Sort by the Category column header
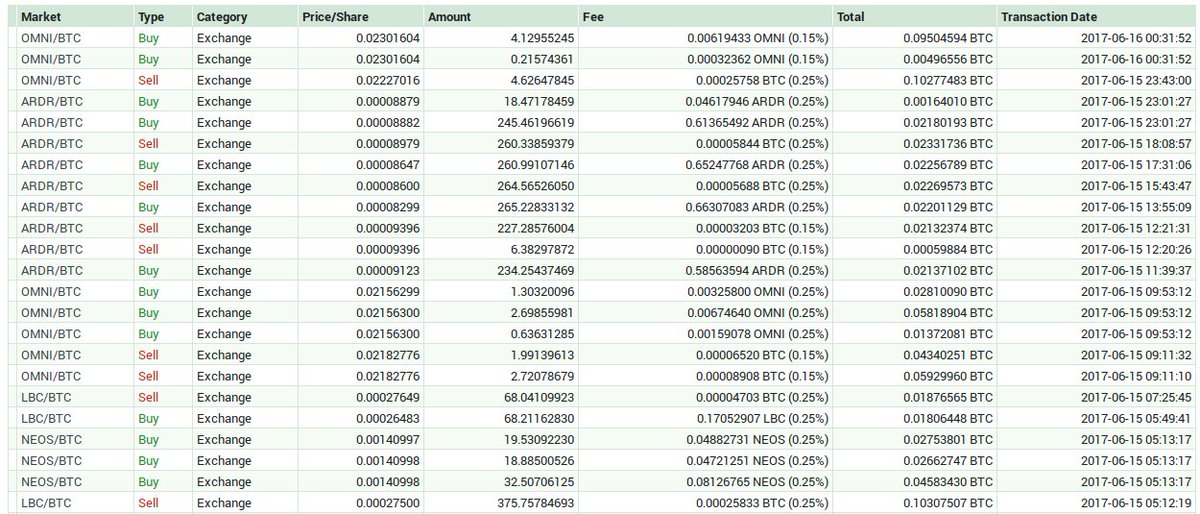The height and width of the screenshot is (514, 1200). pos(222,17)
